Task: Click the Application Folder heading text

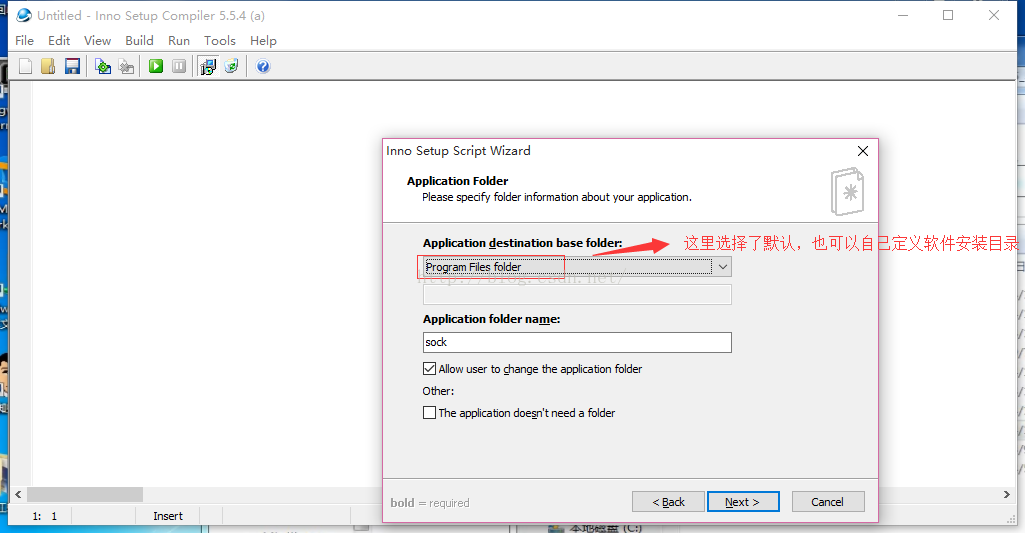Action: (458, 181)
